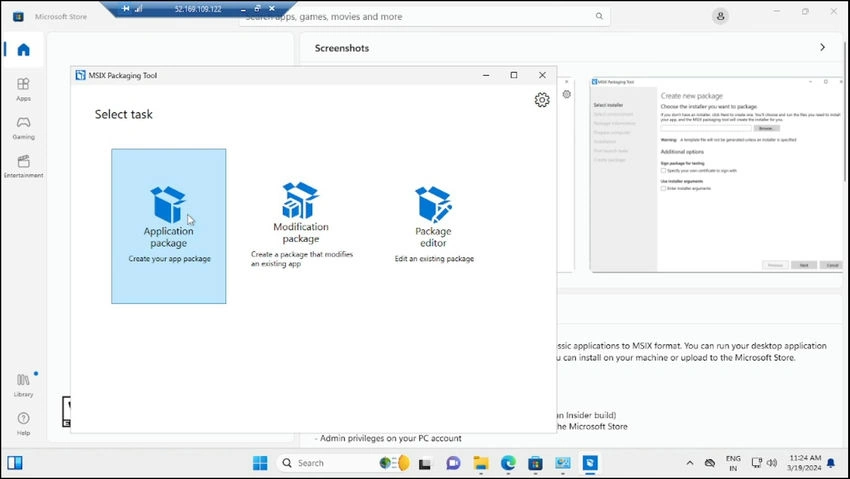Open Apps section in Microsoft Store
The width and height of the screenshot is (850, 479).
[23, 89]
